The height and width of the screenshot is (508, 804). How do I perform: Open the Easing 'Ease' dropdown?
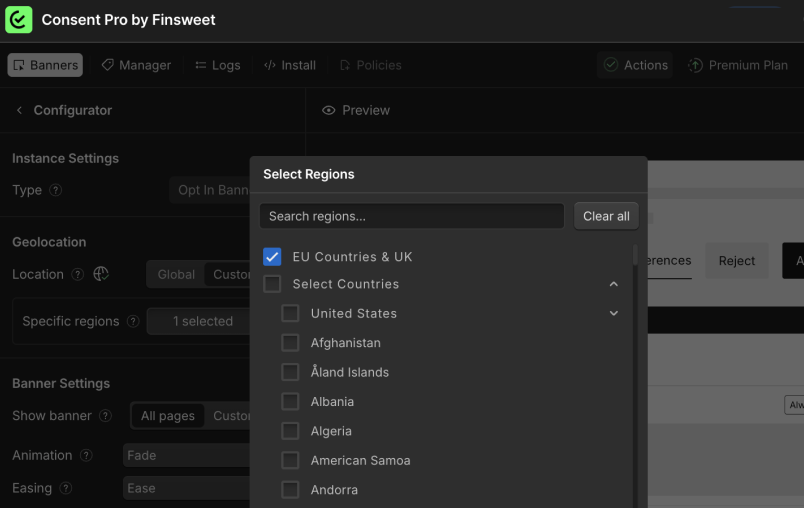187,488
